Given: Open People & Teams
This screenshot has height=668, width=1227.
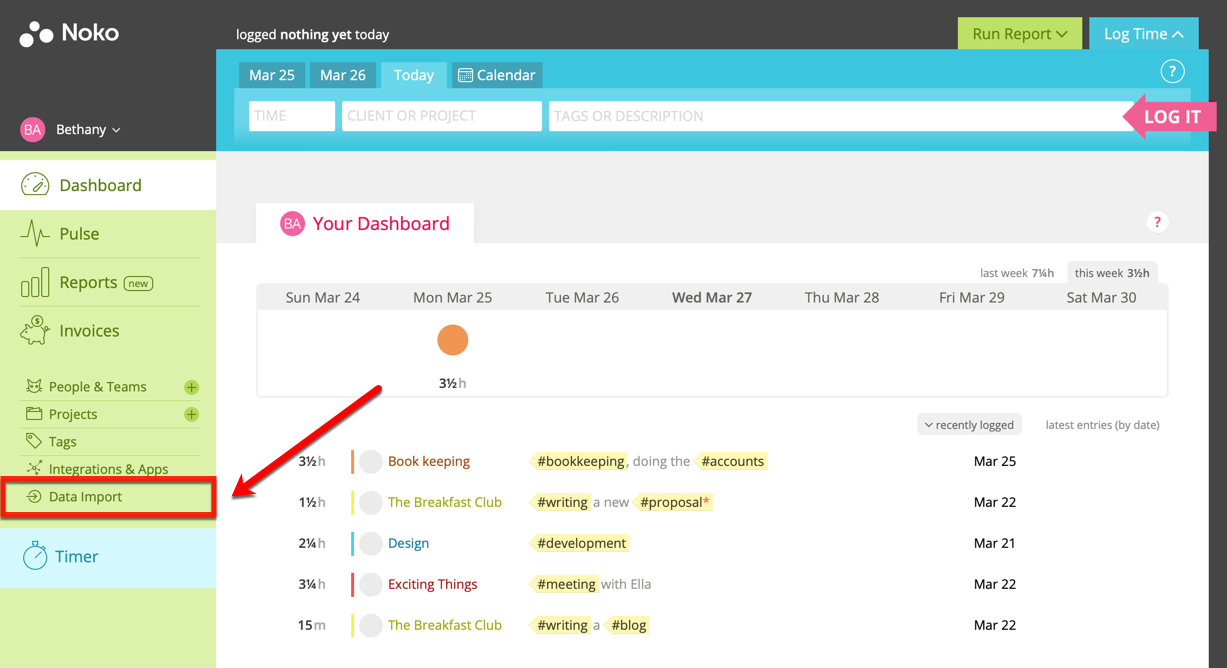Looking at the screenshot, I should tap(97, 387).
